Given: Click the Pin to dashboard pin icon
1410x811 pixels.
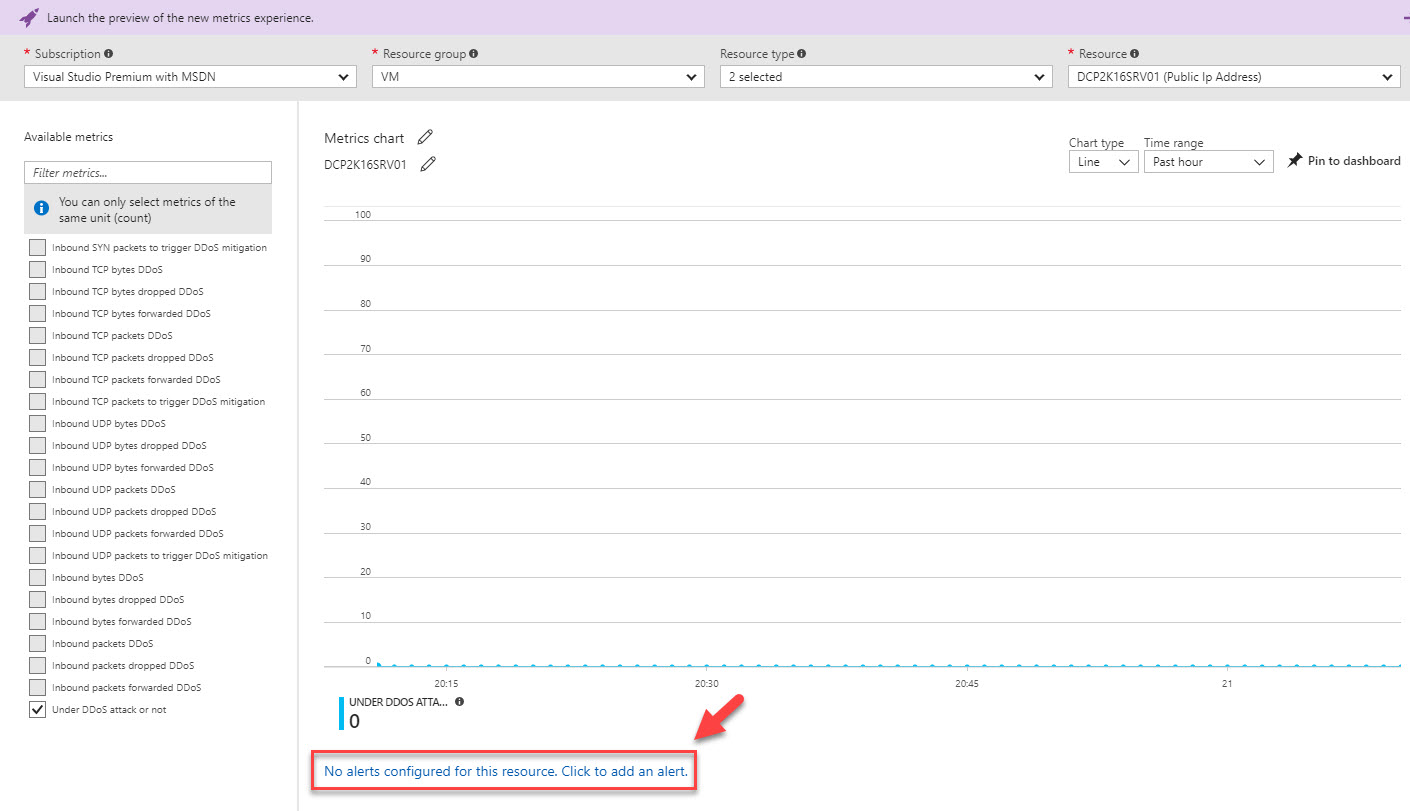Looking at the screenshot, I should [x=1295, y=161].
